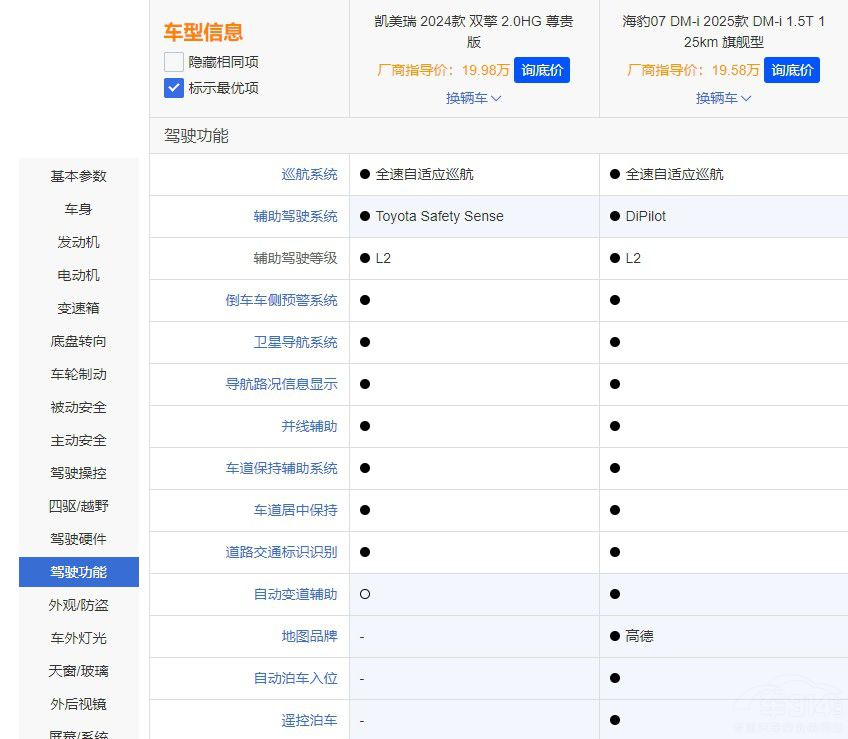848x739 pixels.
Task: Click the 自动变道辅助 parameter link
Action: [295, 594]
